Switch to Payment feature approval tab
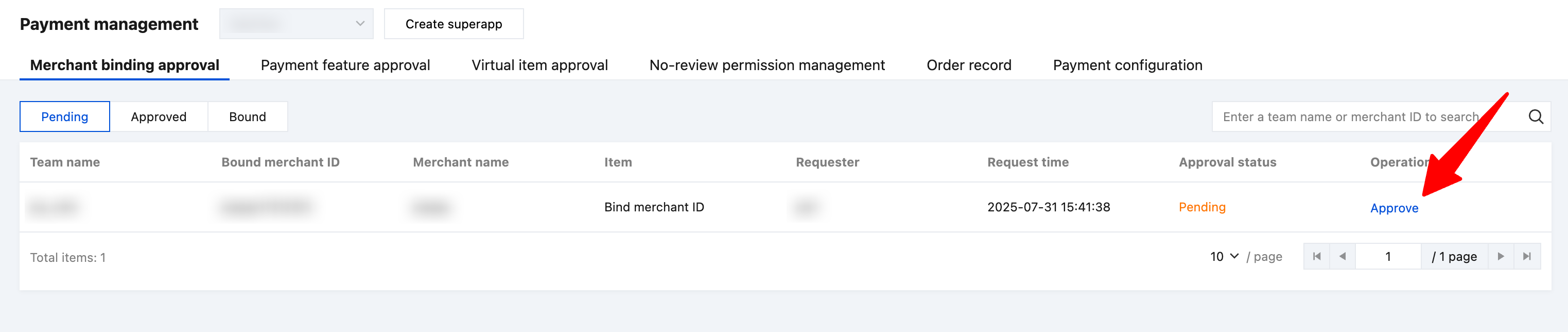This screenshot has height=332, width=1568. [x=345, y=65]
